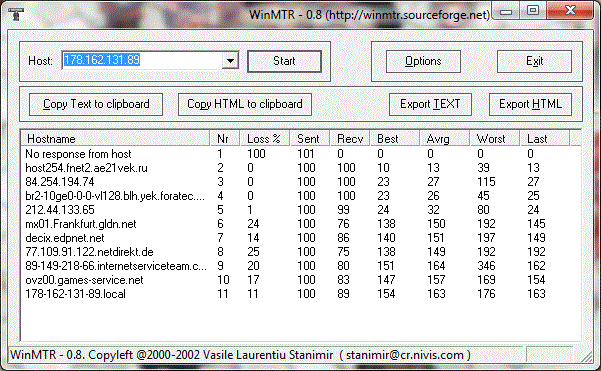Click the Last column header
Screen dimensions: 601x371
click(x=545, y=138)
